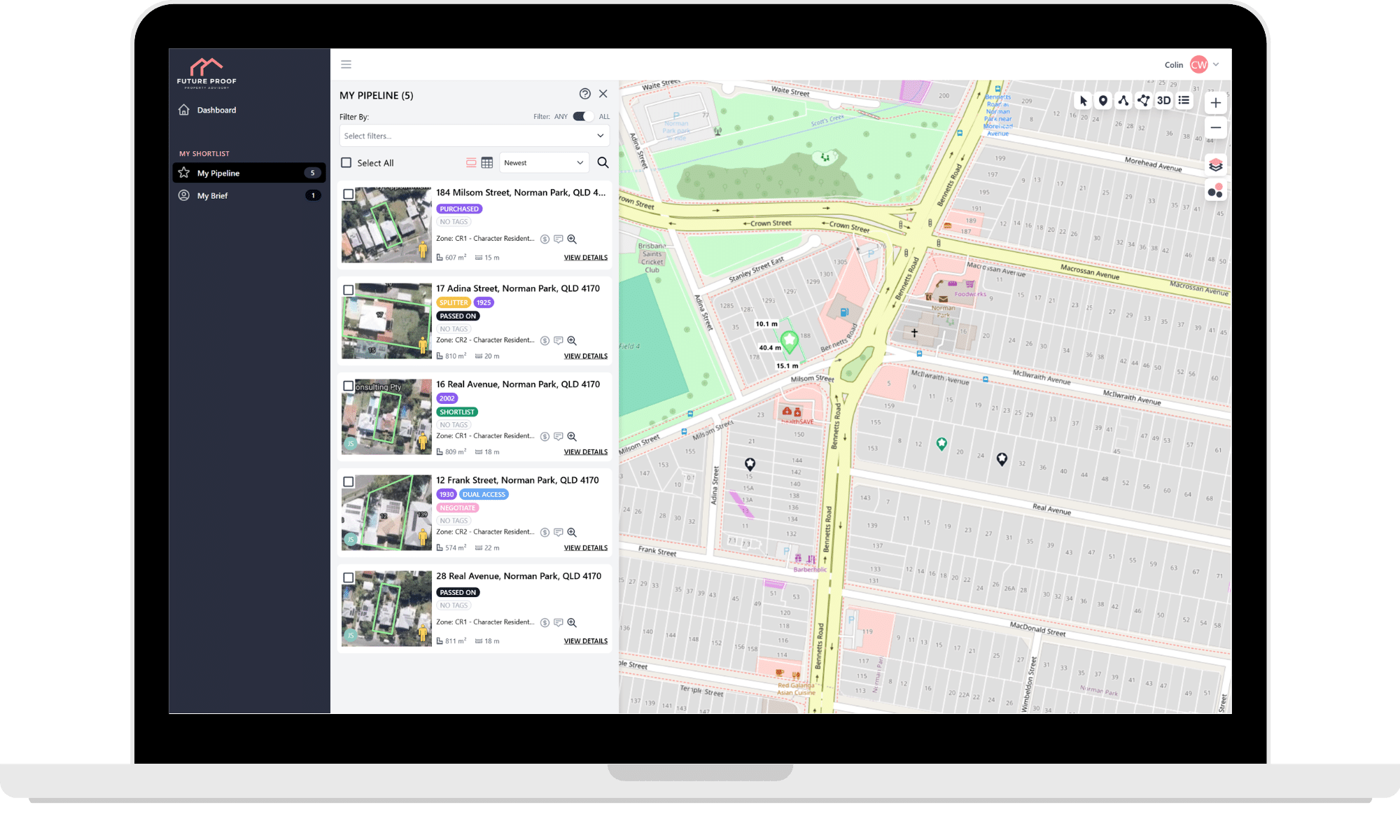
Task: Open the hamburger menu icon
Action: 346,64
